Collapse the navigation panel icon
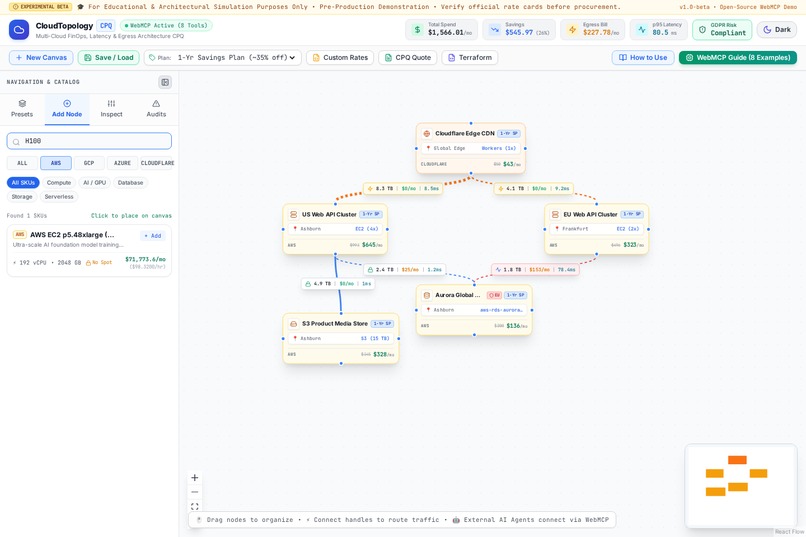The height and width of the screenshot is (537, 806). coord(165,82)
